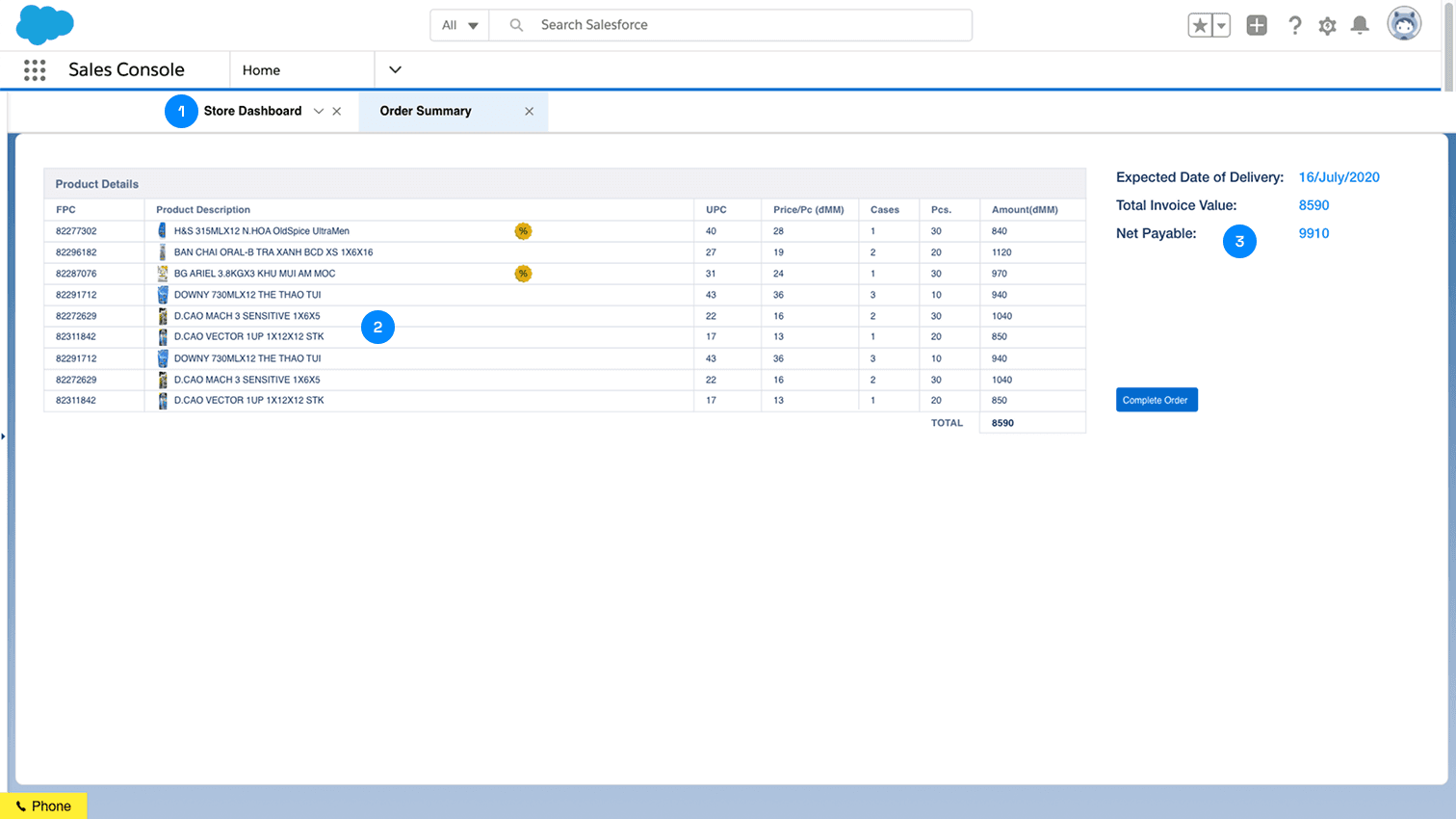The image size is (1456, 819).
Task: Click the Cases column header
Action: 885,209
